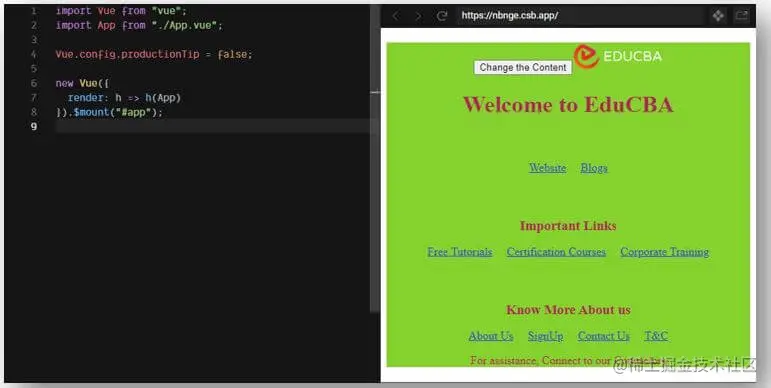Click line number 9 in gutter
Screen dimensions: 771x388
tap(33, 126)
